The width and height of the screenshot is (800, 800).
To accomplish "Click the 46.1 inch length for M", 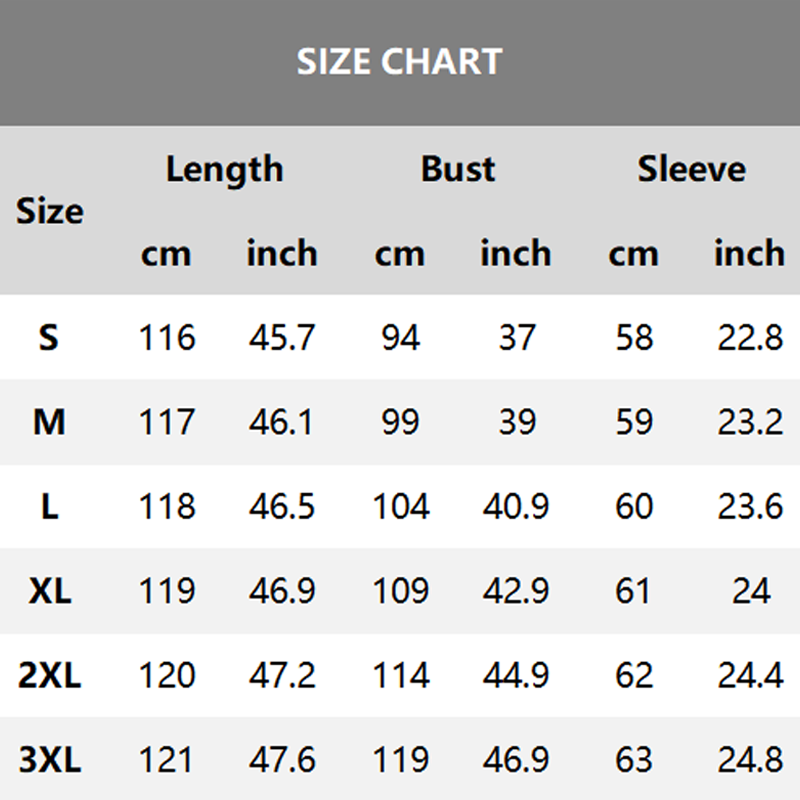I will tap(282, 423).
